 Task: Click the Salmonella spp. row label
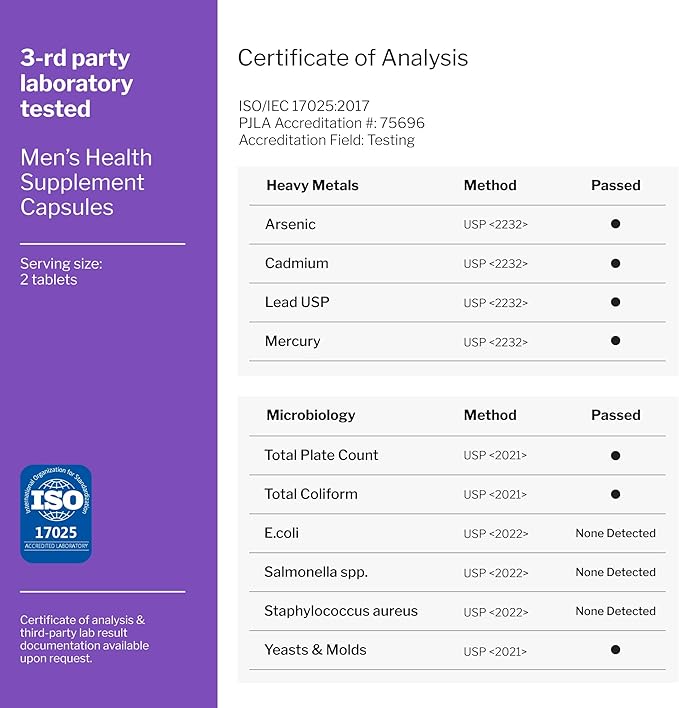(316, 572)
